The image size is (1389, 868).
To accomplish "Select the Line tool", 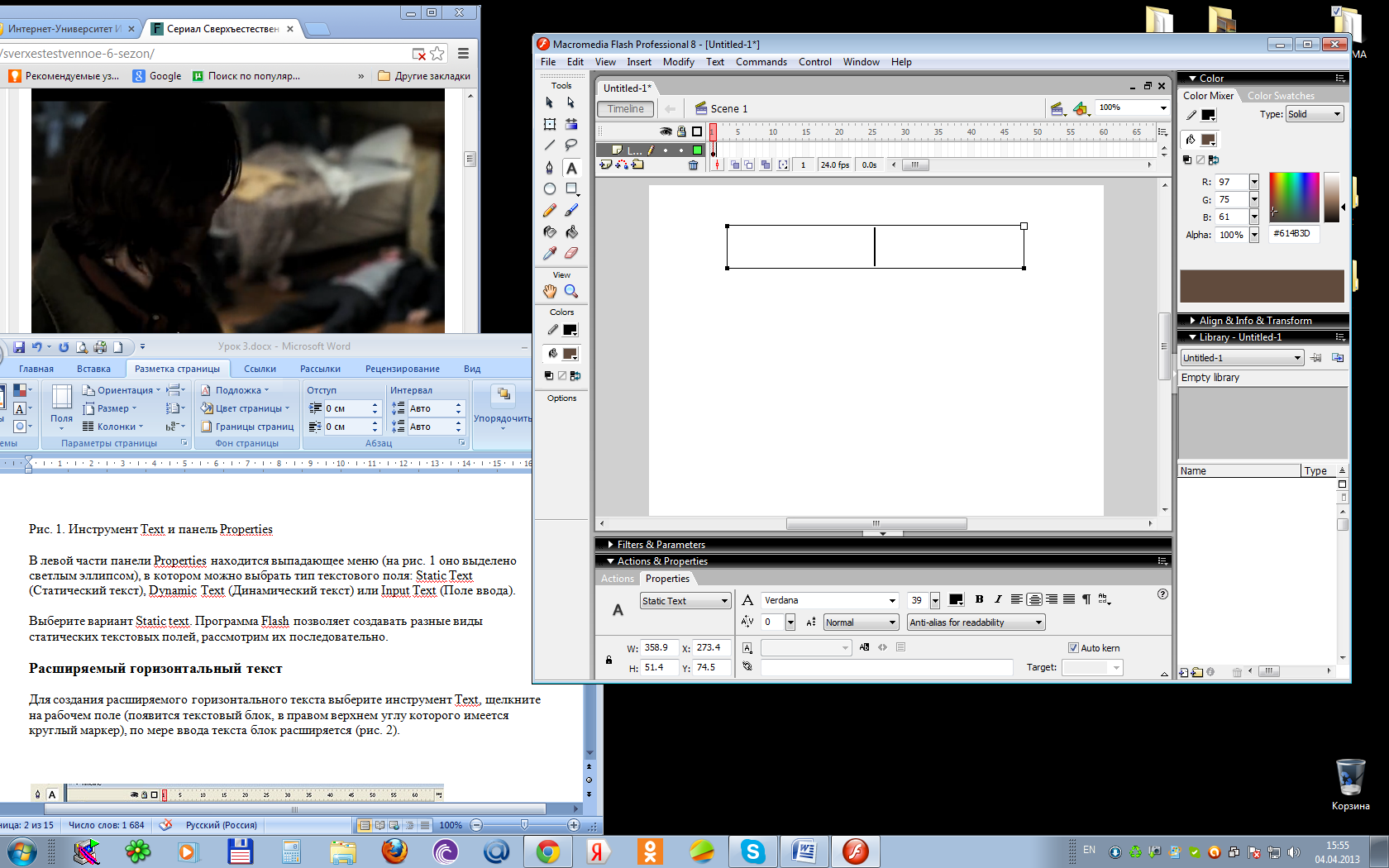I will [549, 145].
